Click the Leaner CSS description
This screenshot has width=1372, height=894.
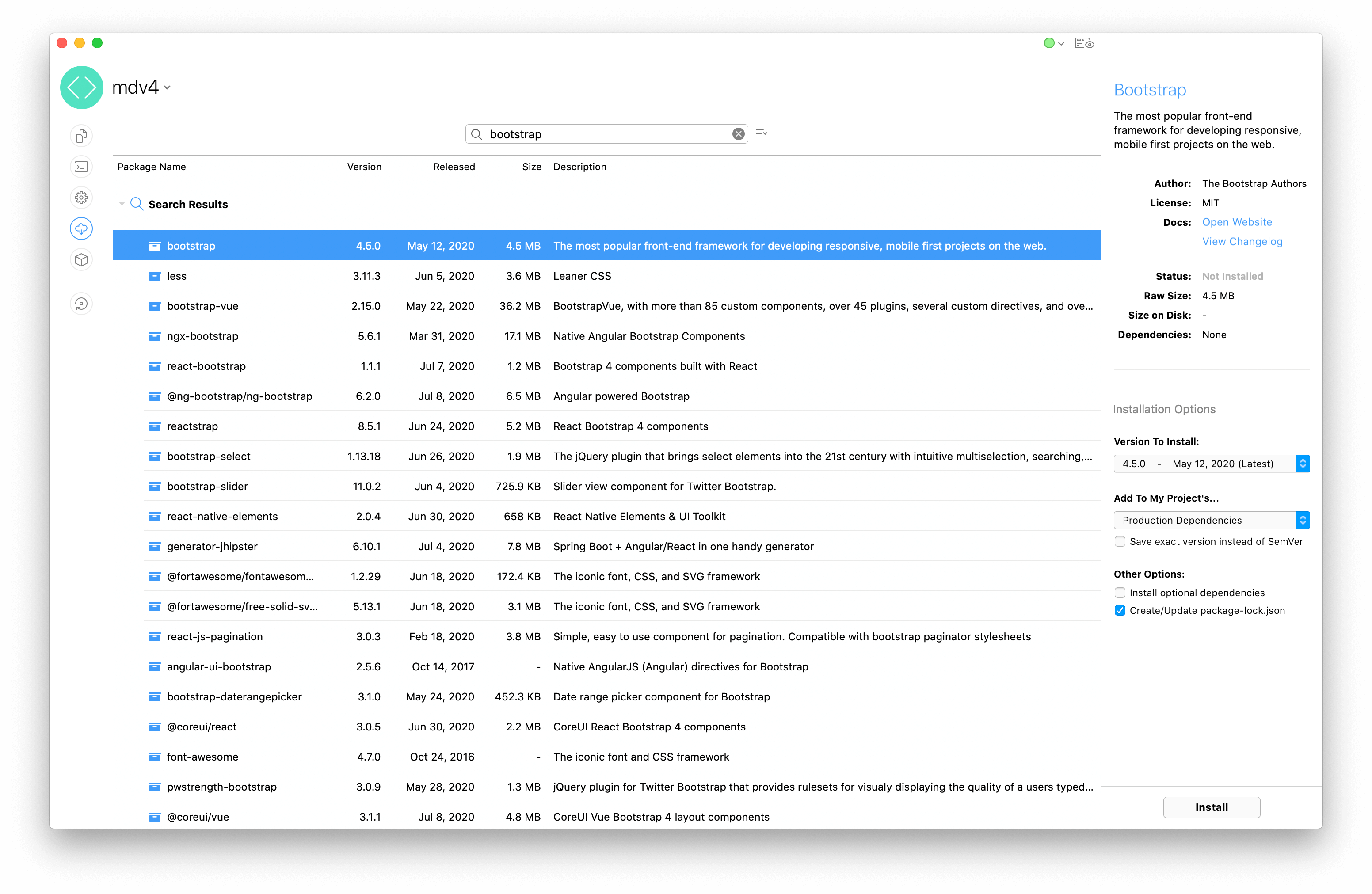pyautogui.click(x=582, y=276)
